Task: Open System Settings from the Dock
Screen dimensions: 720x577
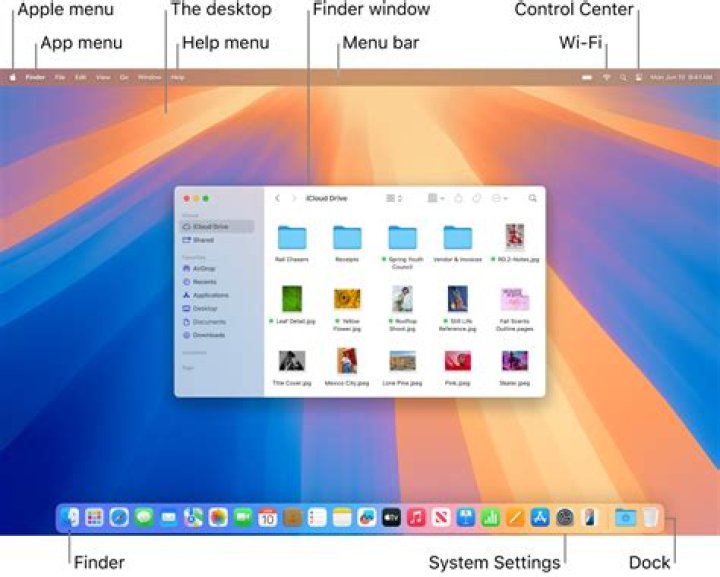Action: [565, 518]
